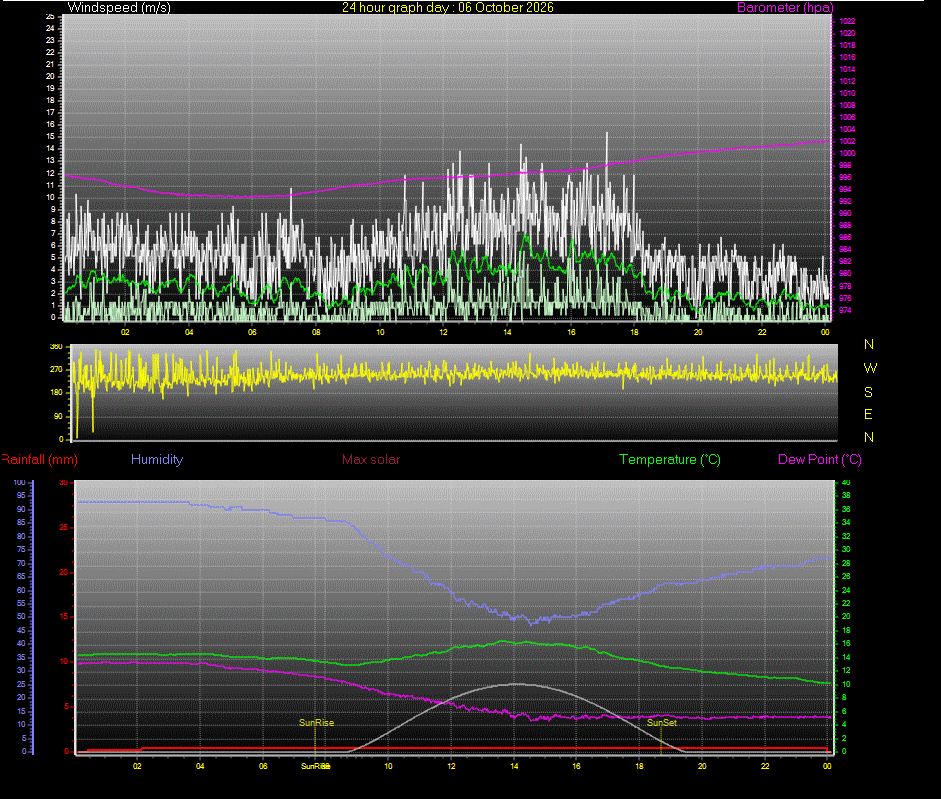Click the Dew Point (°C) legend label

click(x=820, y=459)
